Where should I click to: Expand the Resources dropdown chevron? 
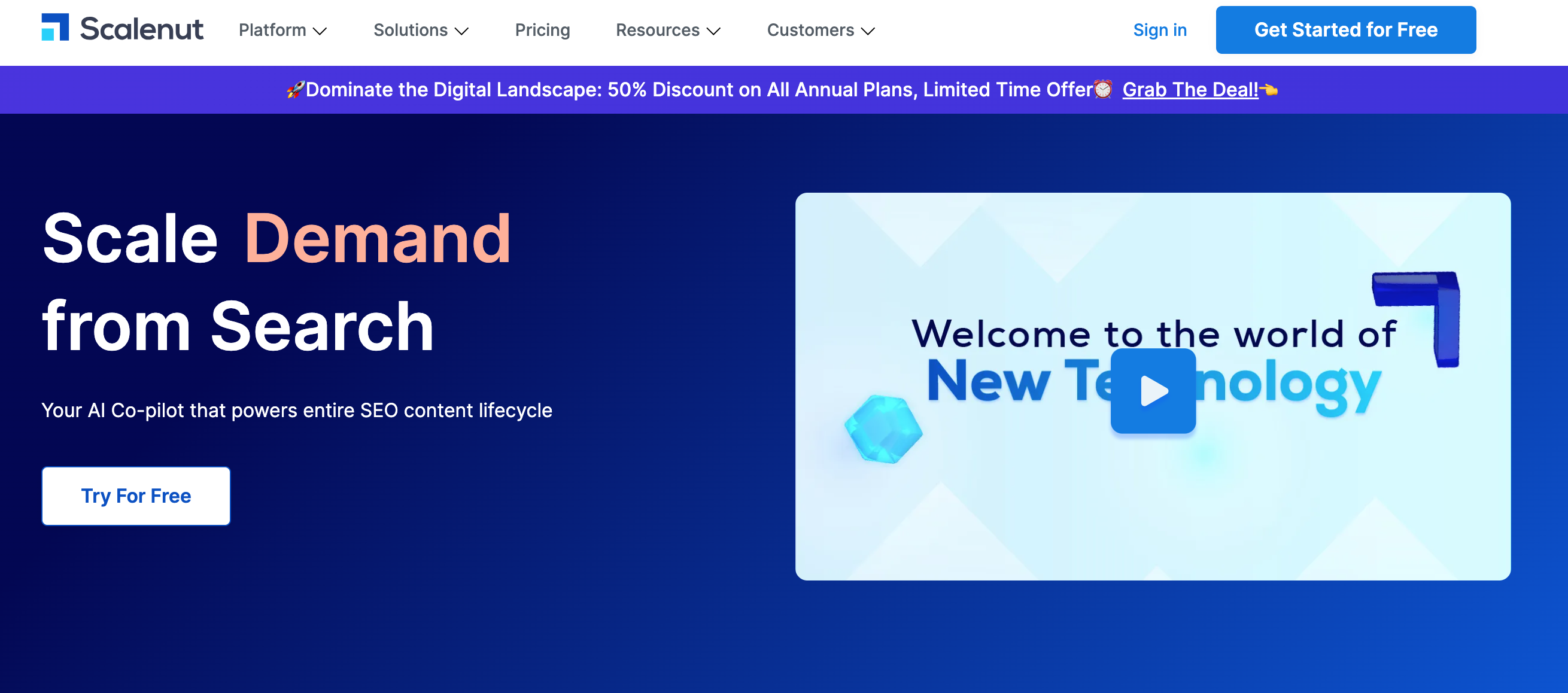[x=714, y=31]
